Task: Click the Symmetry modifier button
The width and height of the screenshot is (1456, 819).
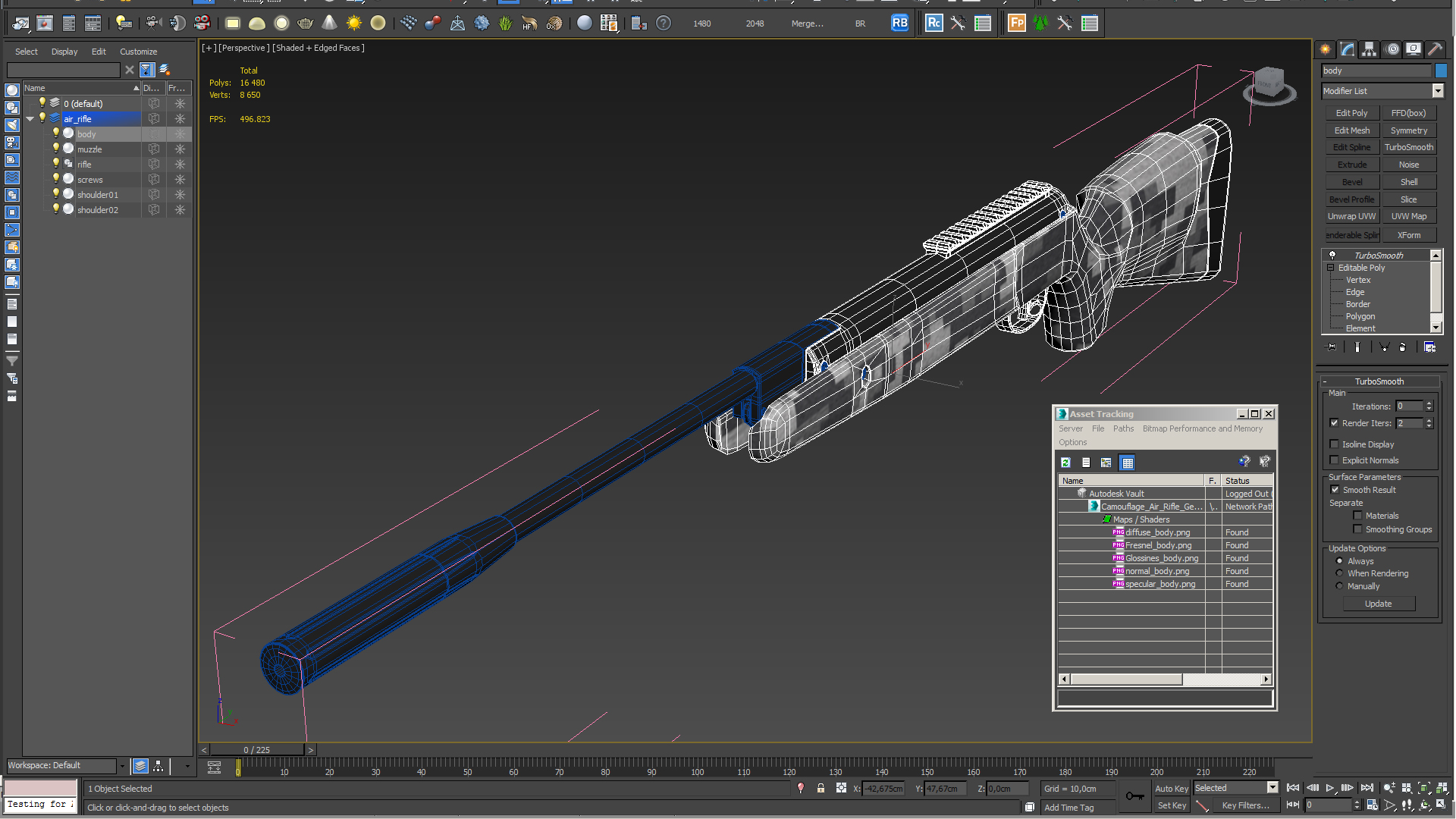Action: click(x=1409, y=130)
